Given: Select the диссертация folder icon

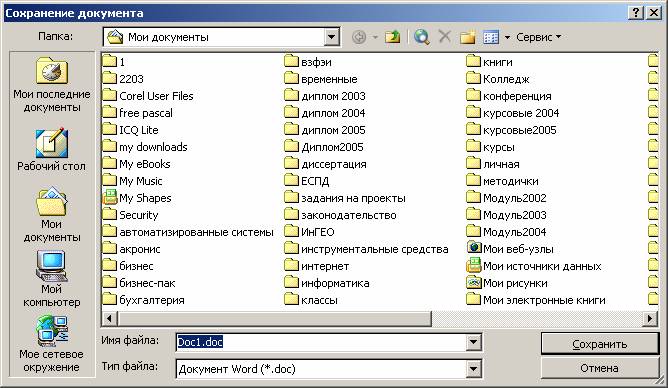Looking at the screenshot, I should (292, 164).
